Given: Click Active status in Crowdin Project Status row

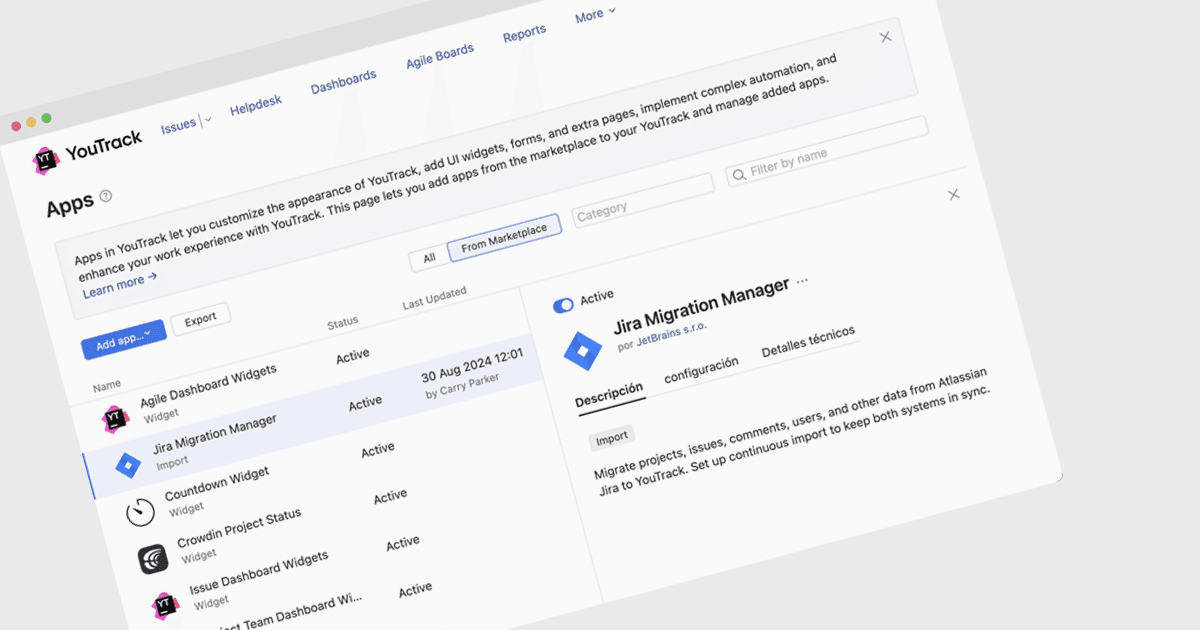Looking at the screenshot, I should pos(390,496).
